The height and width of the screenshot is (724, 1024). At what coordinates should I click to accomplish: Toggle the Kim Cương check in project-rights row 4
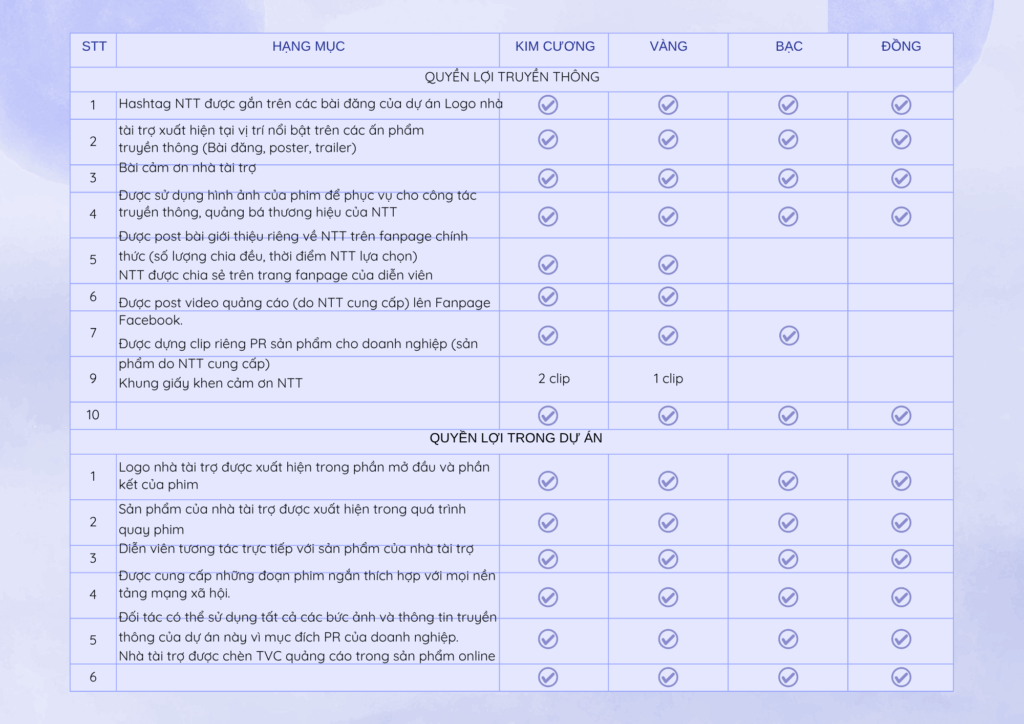pyautogui.click(x=548, y=597)
